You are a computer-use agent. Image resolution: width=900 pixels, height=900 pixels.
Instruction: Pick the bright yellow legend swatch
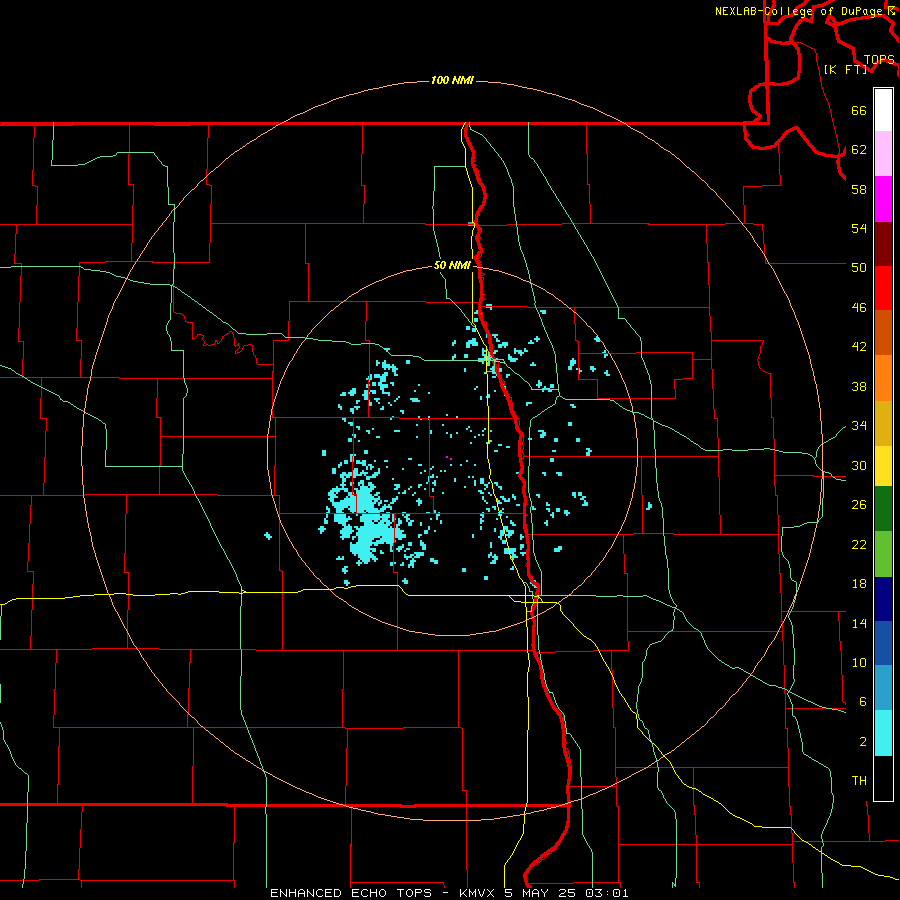(x=883, y=466)
